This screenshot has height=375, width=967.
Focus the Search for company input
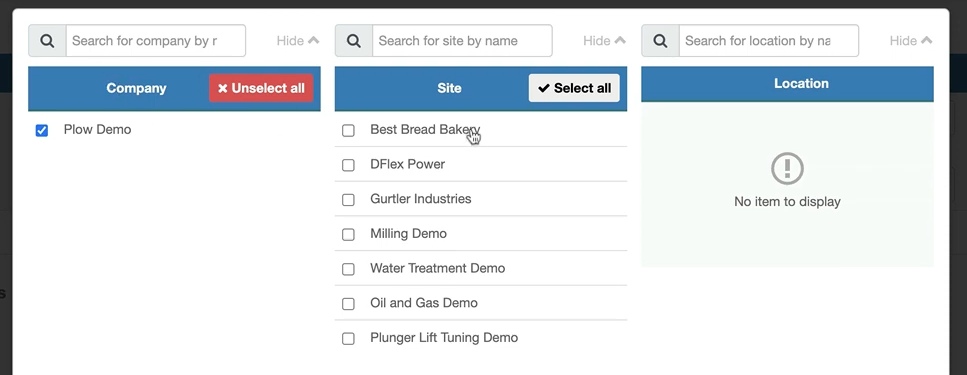click(156, 41)
